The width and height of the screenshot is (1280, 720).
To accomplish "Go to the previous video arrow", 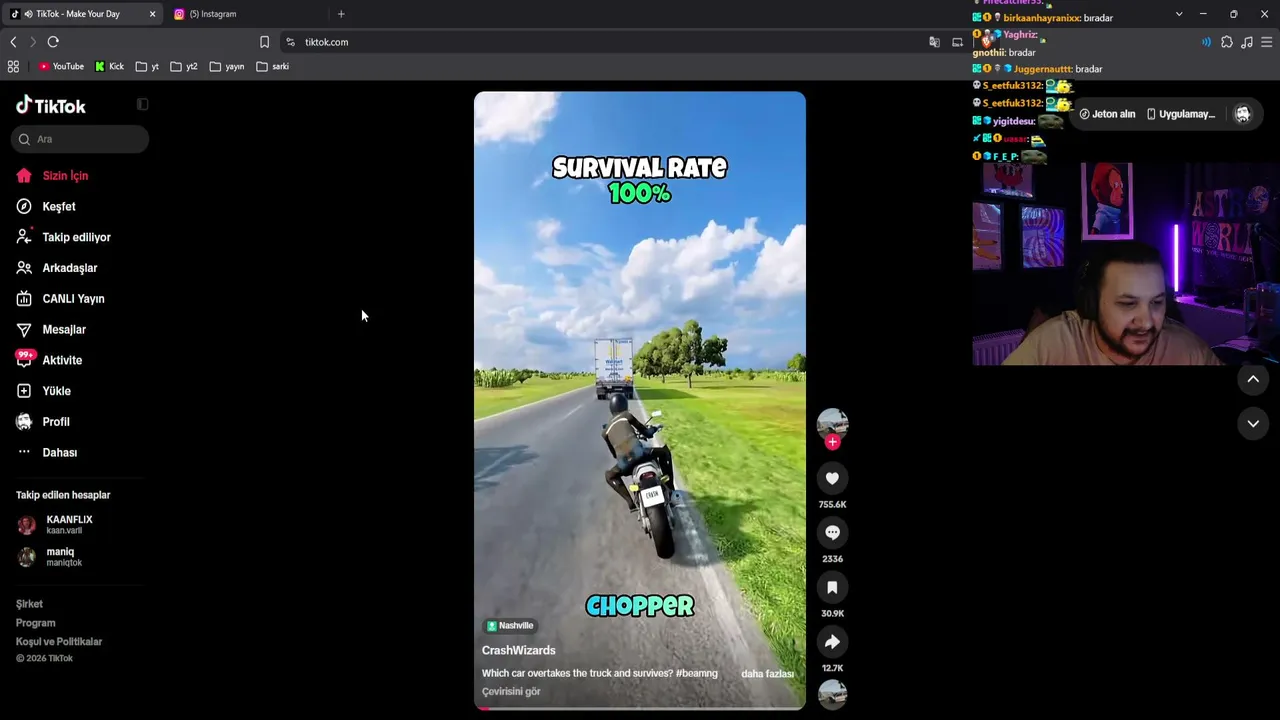I will pyautogui.click(x=1253, y=379).
